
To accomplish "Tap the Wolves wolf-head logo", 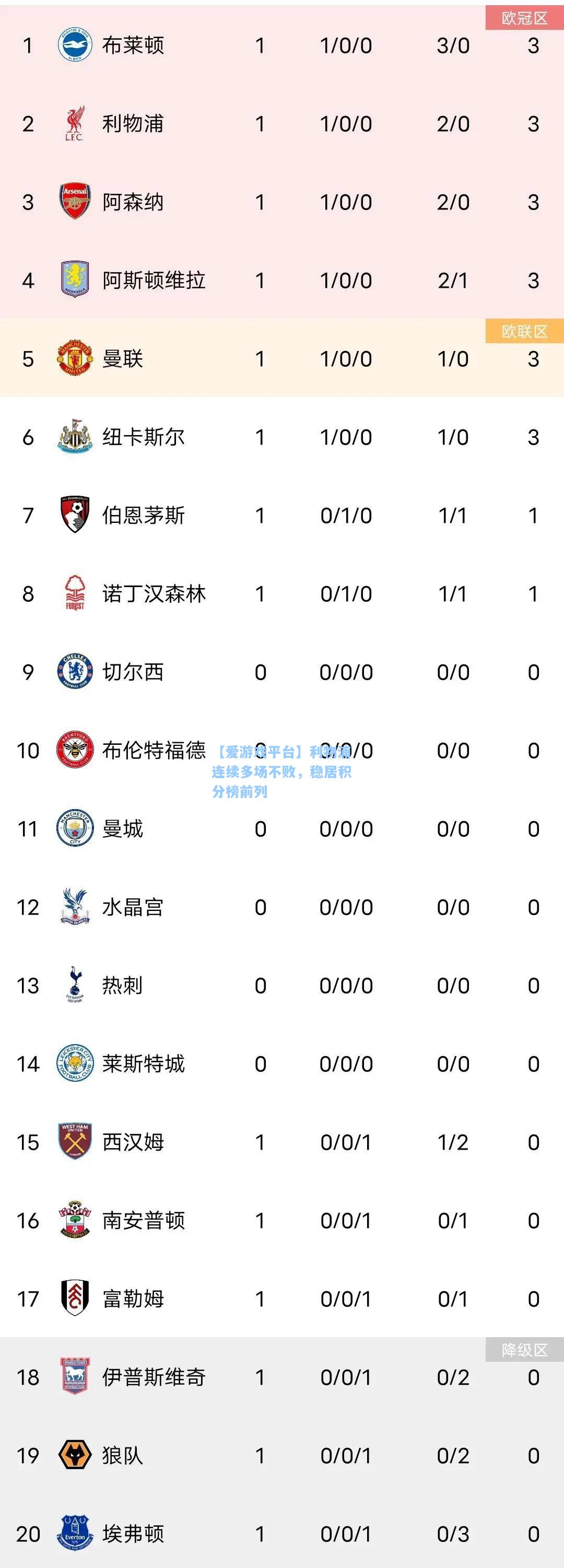I will pos(75,1455).
